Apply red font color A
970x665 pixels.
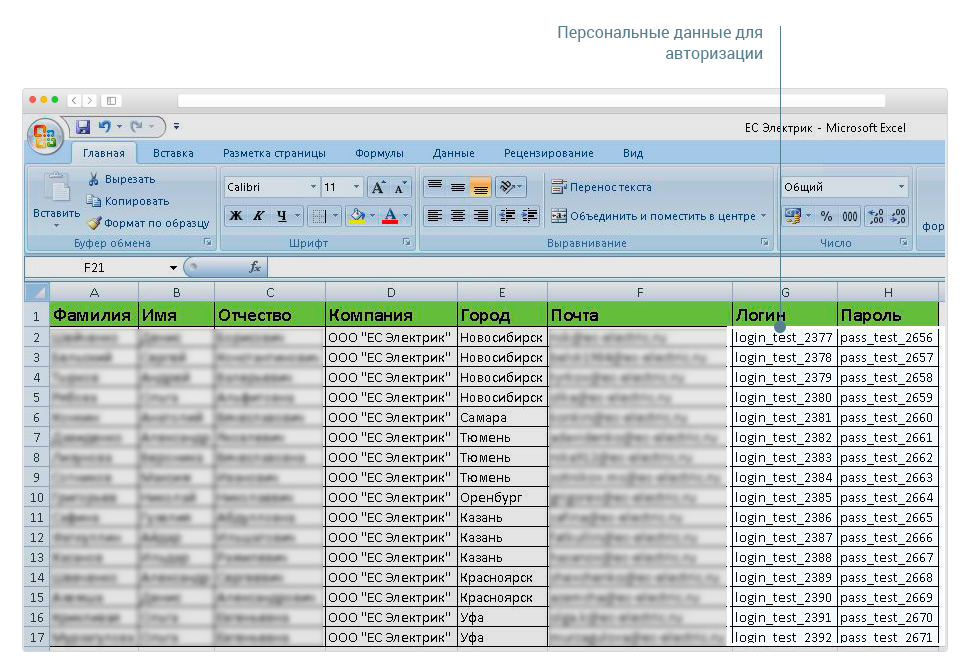(x=390, y=216)
